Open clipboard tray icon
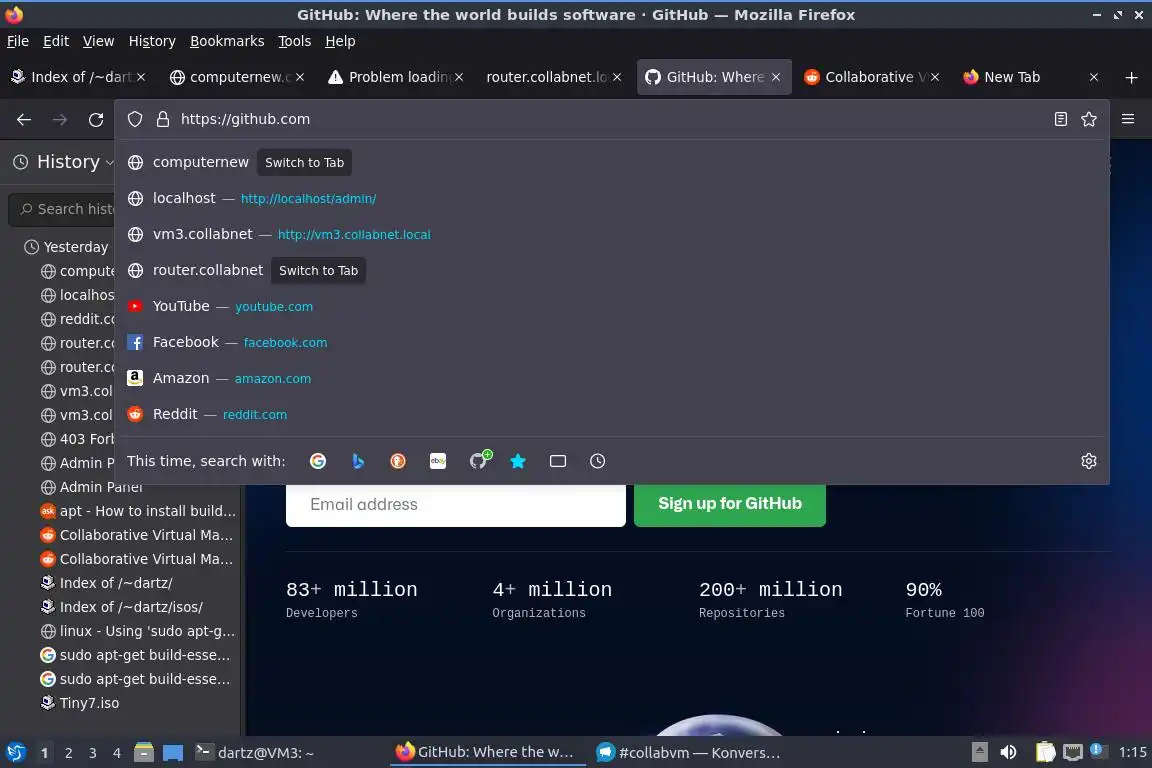 pos(1045,753)
